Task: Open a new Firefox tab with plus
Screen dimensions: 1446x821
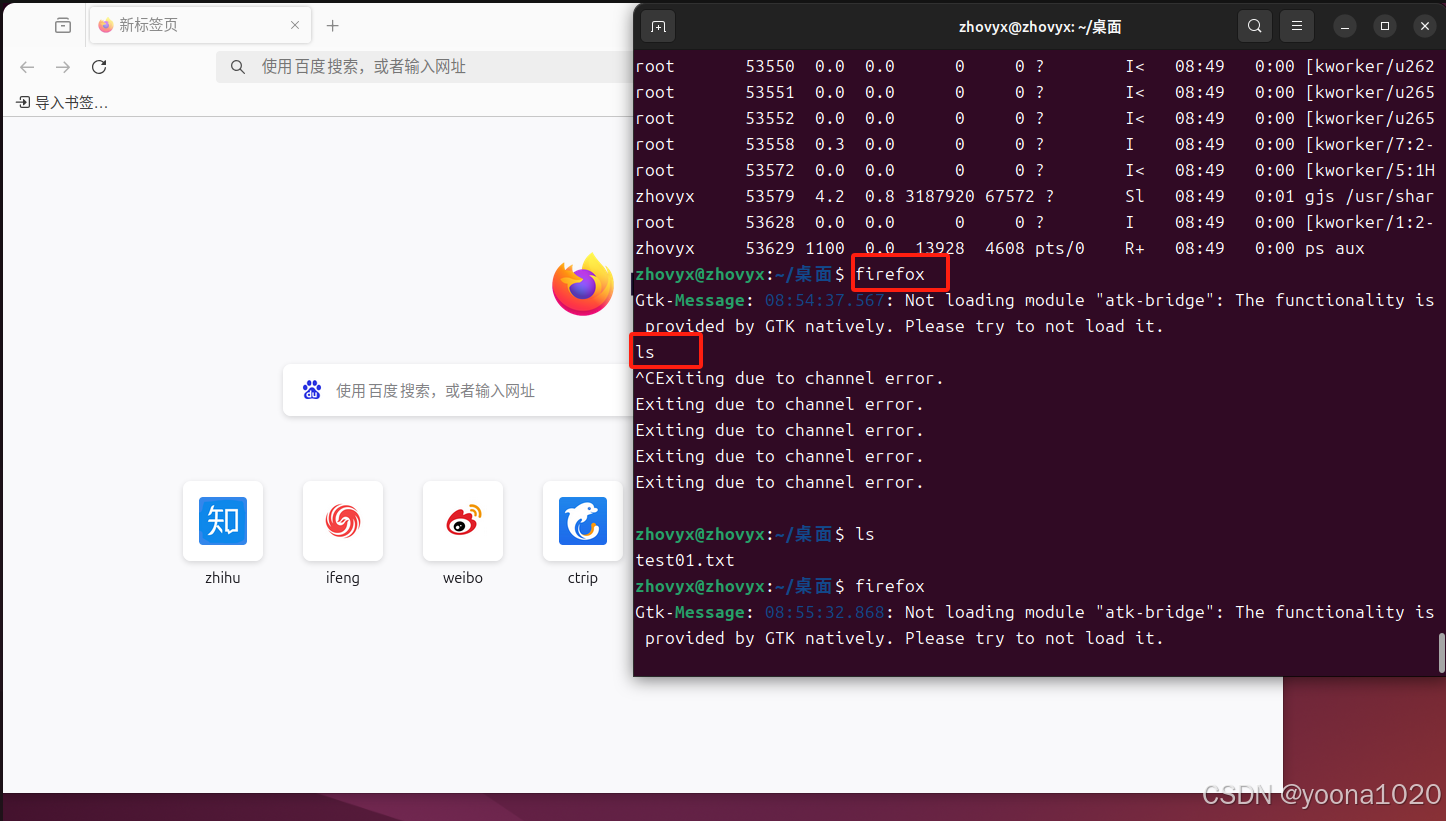Action: [333, 26]
